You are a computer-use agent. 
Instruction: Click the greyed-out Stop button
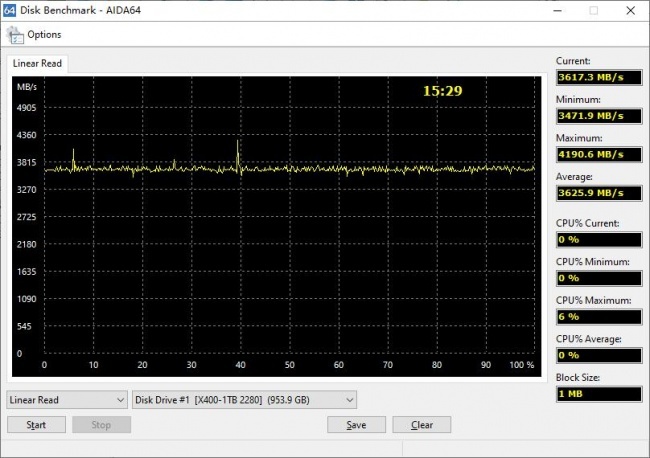click(x=102, y=425)
